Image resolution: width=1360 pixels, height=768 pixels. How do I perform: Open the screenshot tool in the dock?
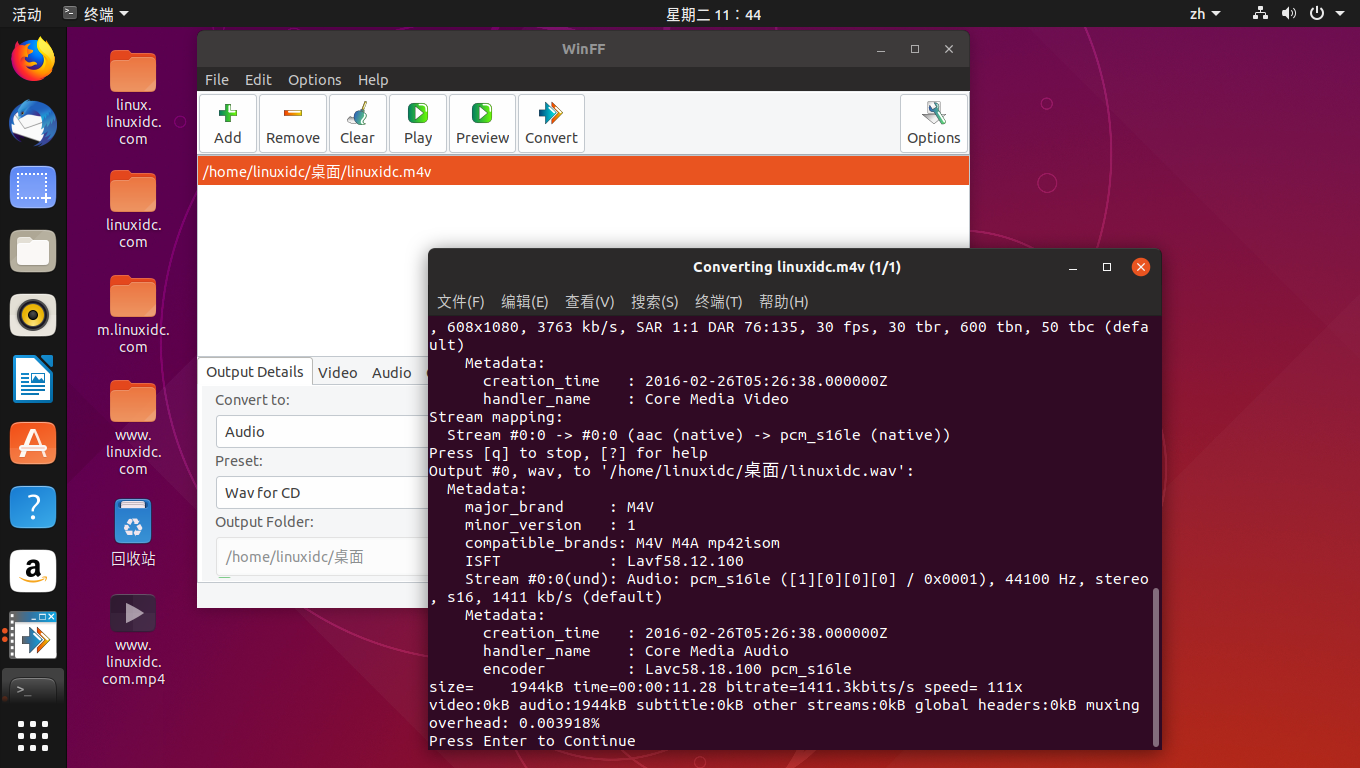click(33, 187)
